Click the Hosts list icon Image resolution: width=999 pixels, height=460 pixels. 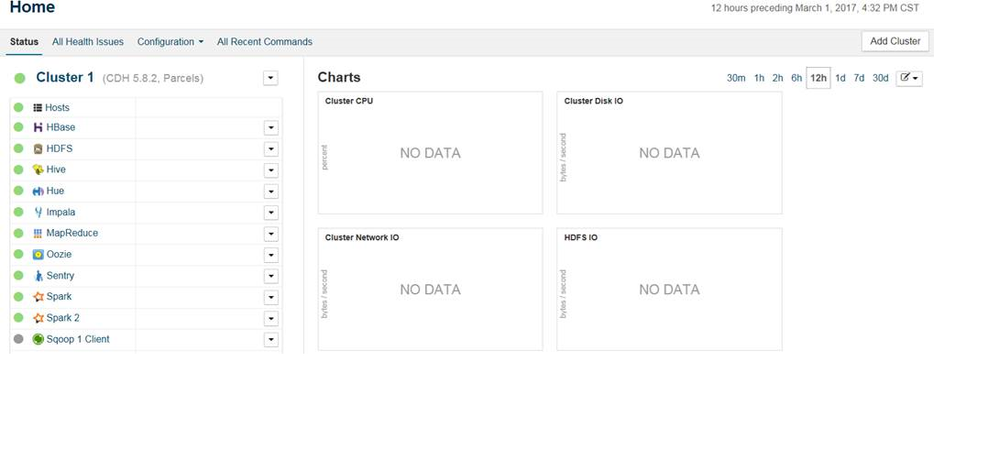coord(37,108)
